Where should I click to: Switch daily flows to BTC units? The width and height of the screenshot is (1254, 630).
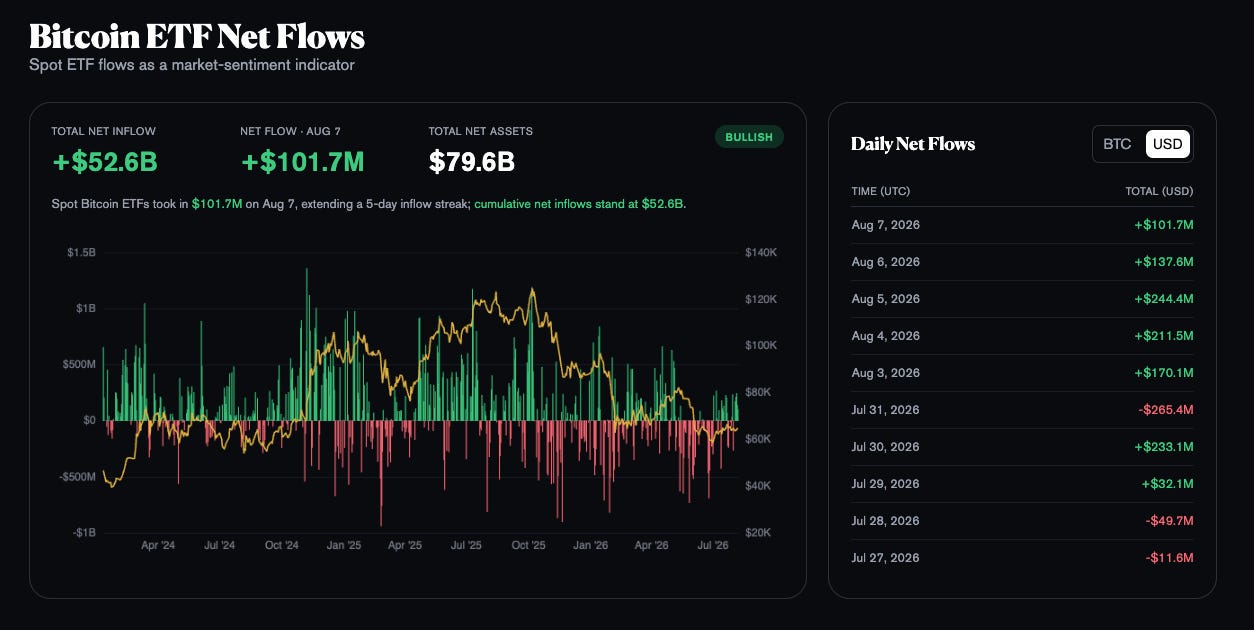click(1117, 144)
